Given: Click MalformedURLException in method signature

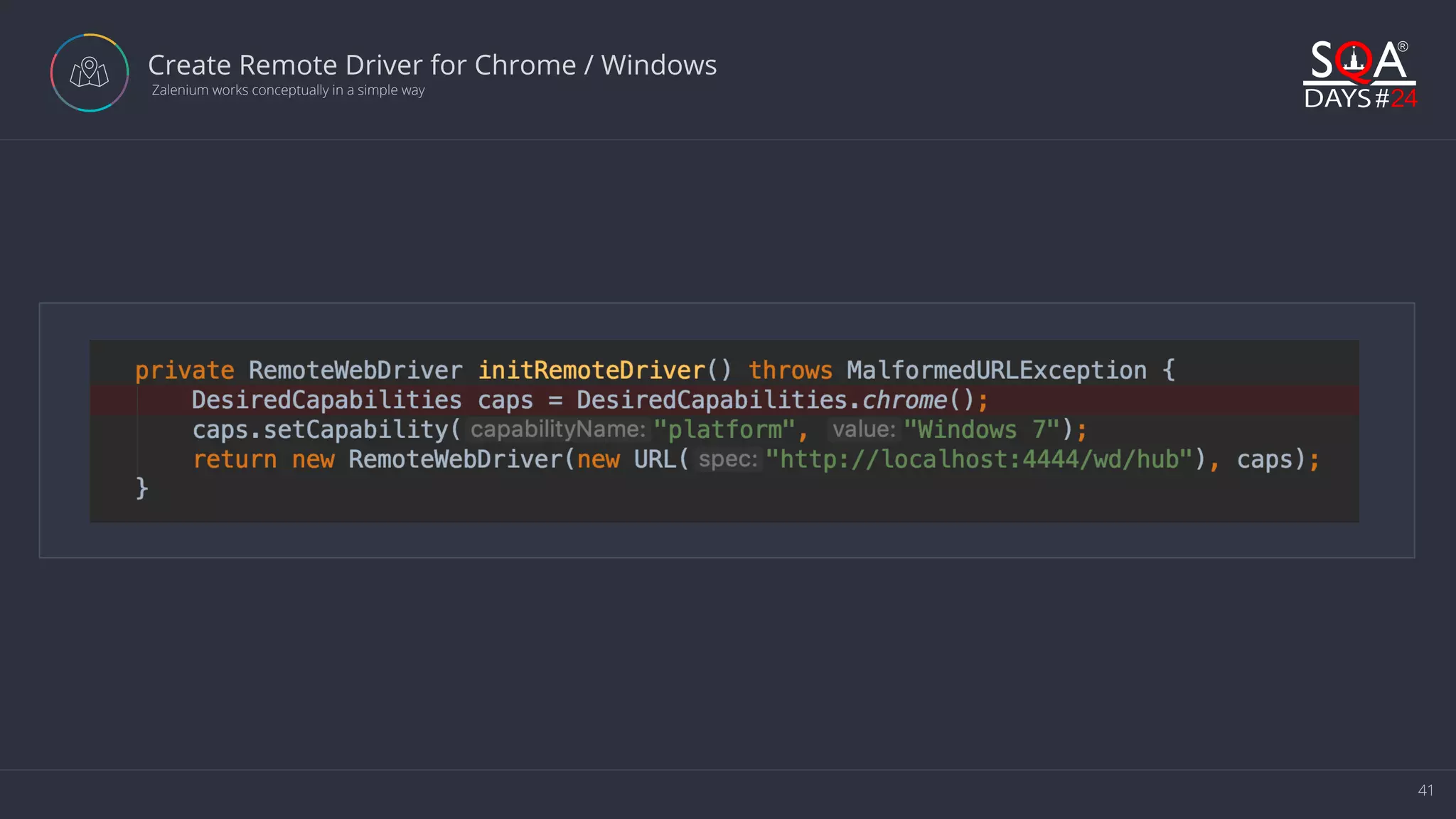Looking at the screenshot, I should (x=996, y=370).
